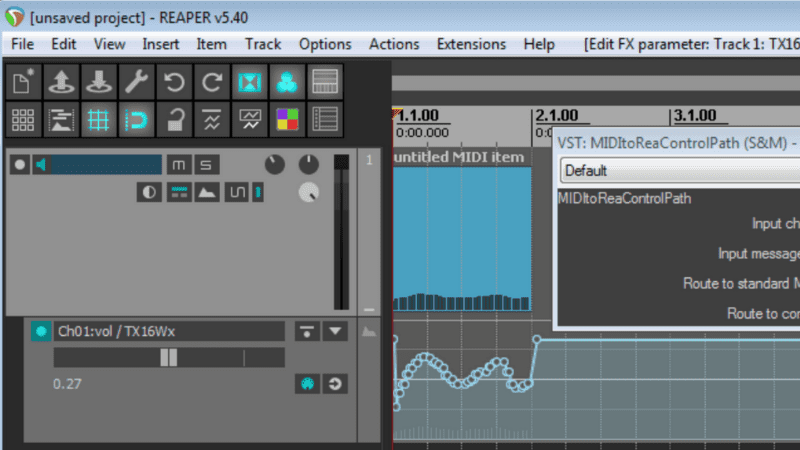Open the File menu
This screenshot has width=800, height=450.
click(22, 44)
